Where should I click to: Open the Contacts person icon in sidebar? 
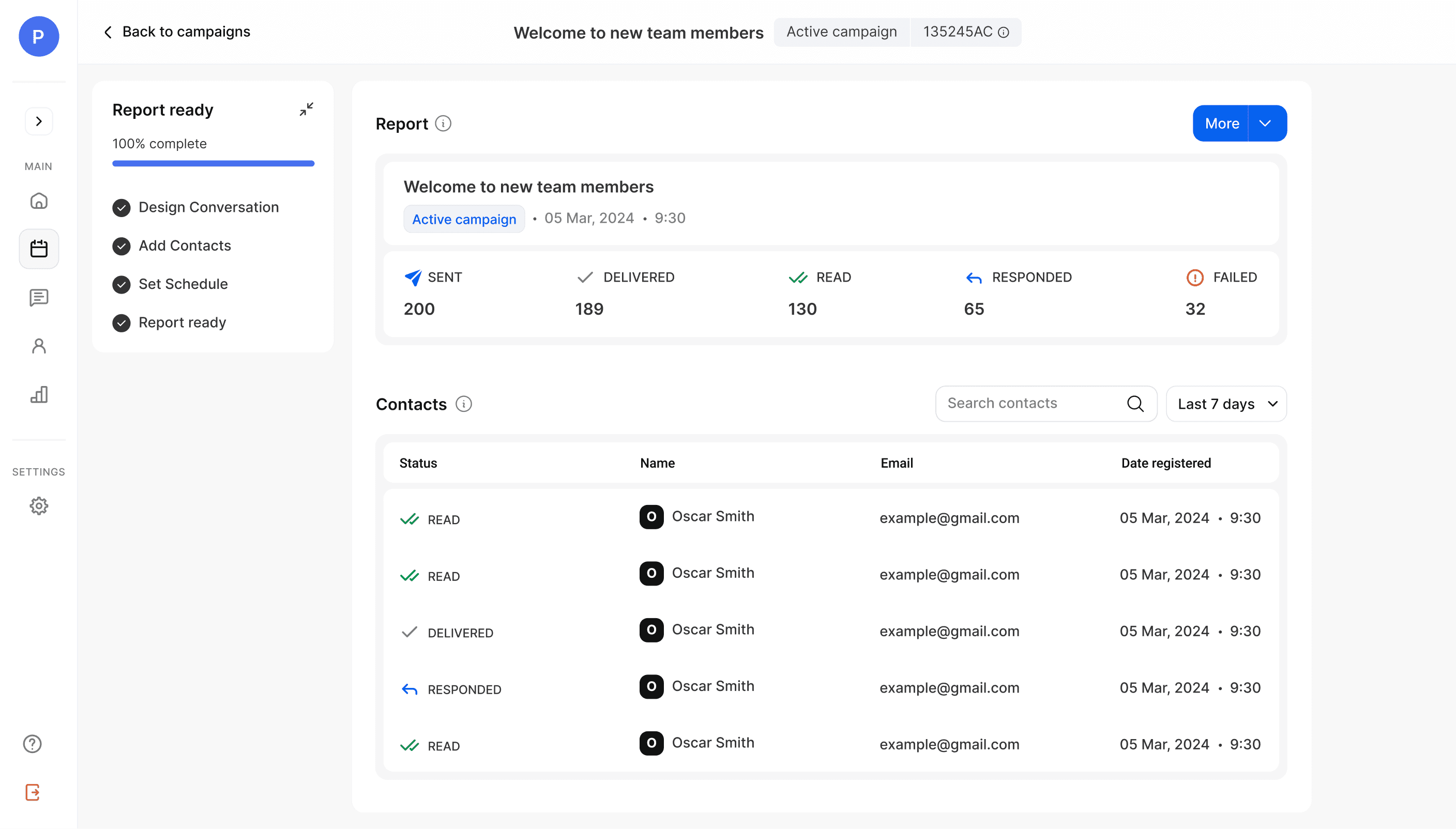[x=39, y=346]
